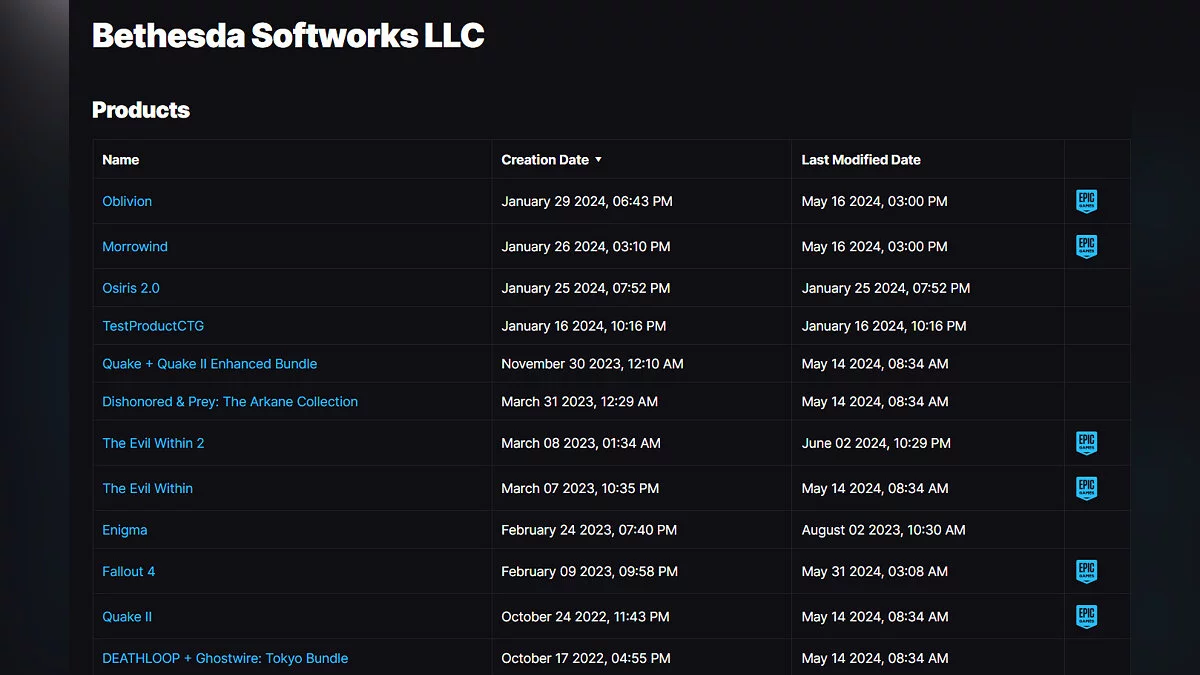
Task: Go to The Evil Within 2 product page
Action: [x=153, y=443]
